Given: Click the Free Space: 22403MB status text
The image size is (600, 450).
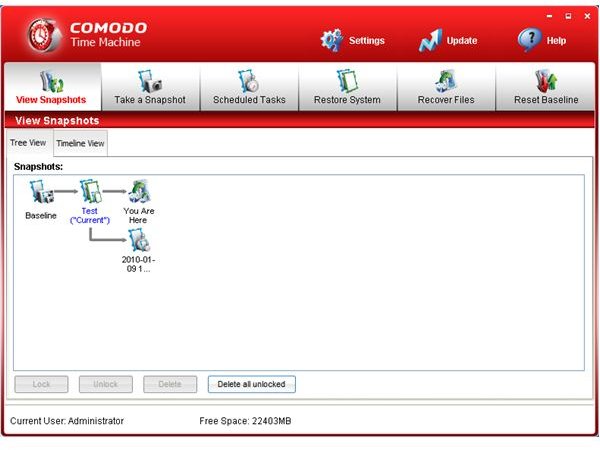Looking at the screenshot, I should pos(245,421).
